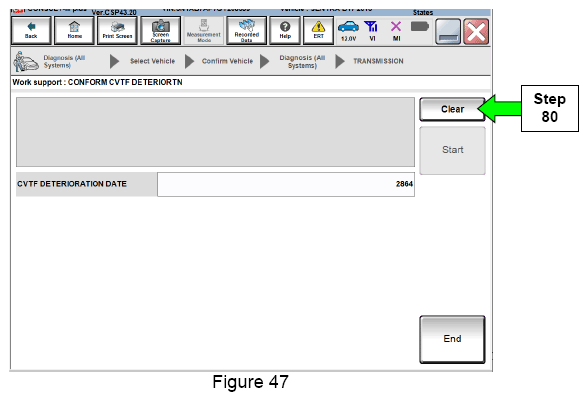Select the Select Vehicle breadcrumb step
This screenshot has width=588, height=401.
152,61
